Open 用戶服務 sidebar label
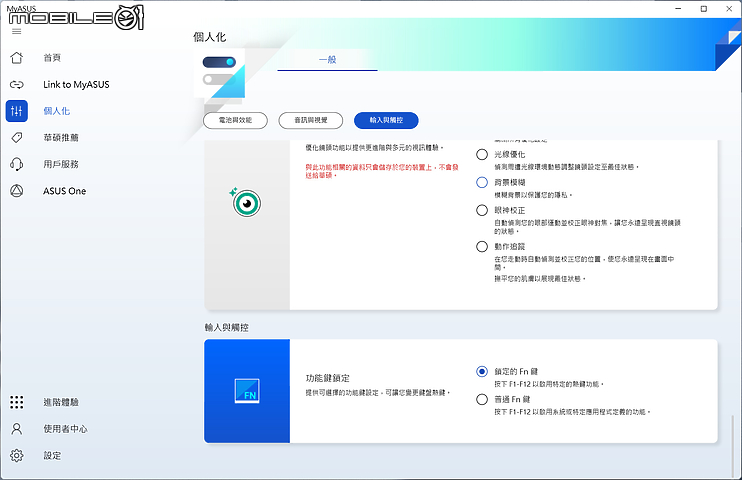This screenshot has height=480, width=742. (x=61, y=164)
